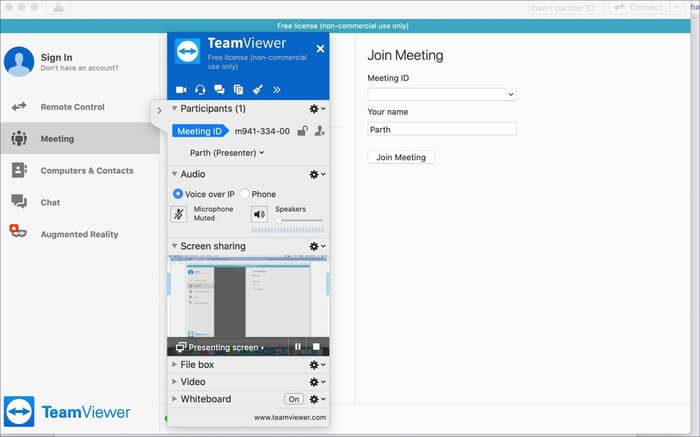700x437 pixels.
Task: Click the Connect button in title bar
Action: [639, 8]
